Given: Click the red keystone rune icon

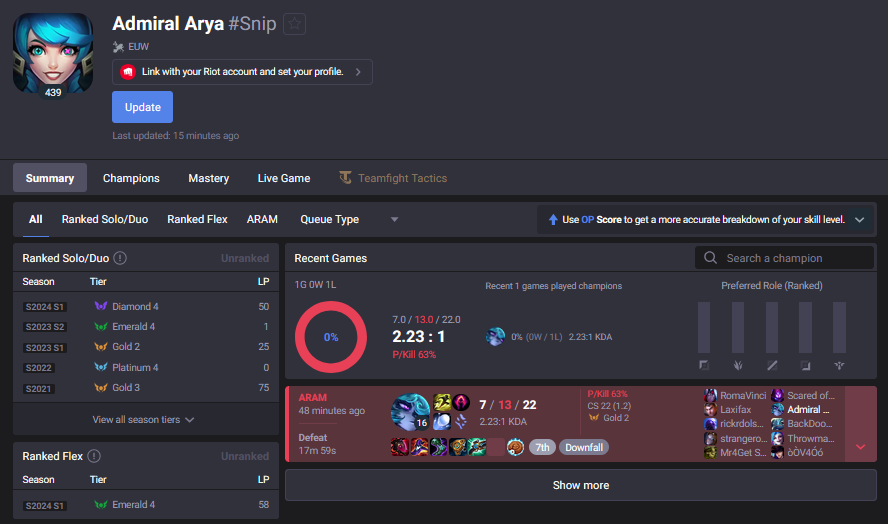Looking at the screenshot, I should point(461,402).
